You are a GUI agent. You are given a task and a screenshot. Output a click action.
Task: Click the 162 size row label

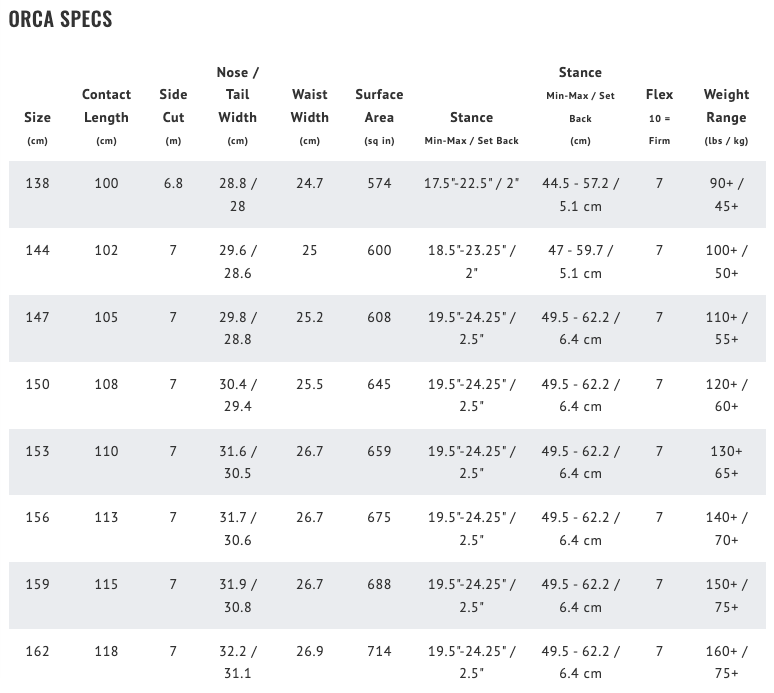pyautogui.click(x=37, y=651)
